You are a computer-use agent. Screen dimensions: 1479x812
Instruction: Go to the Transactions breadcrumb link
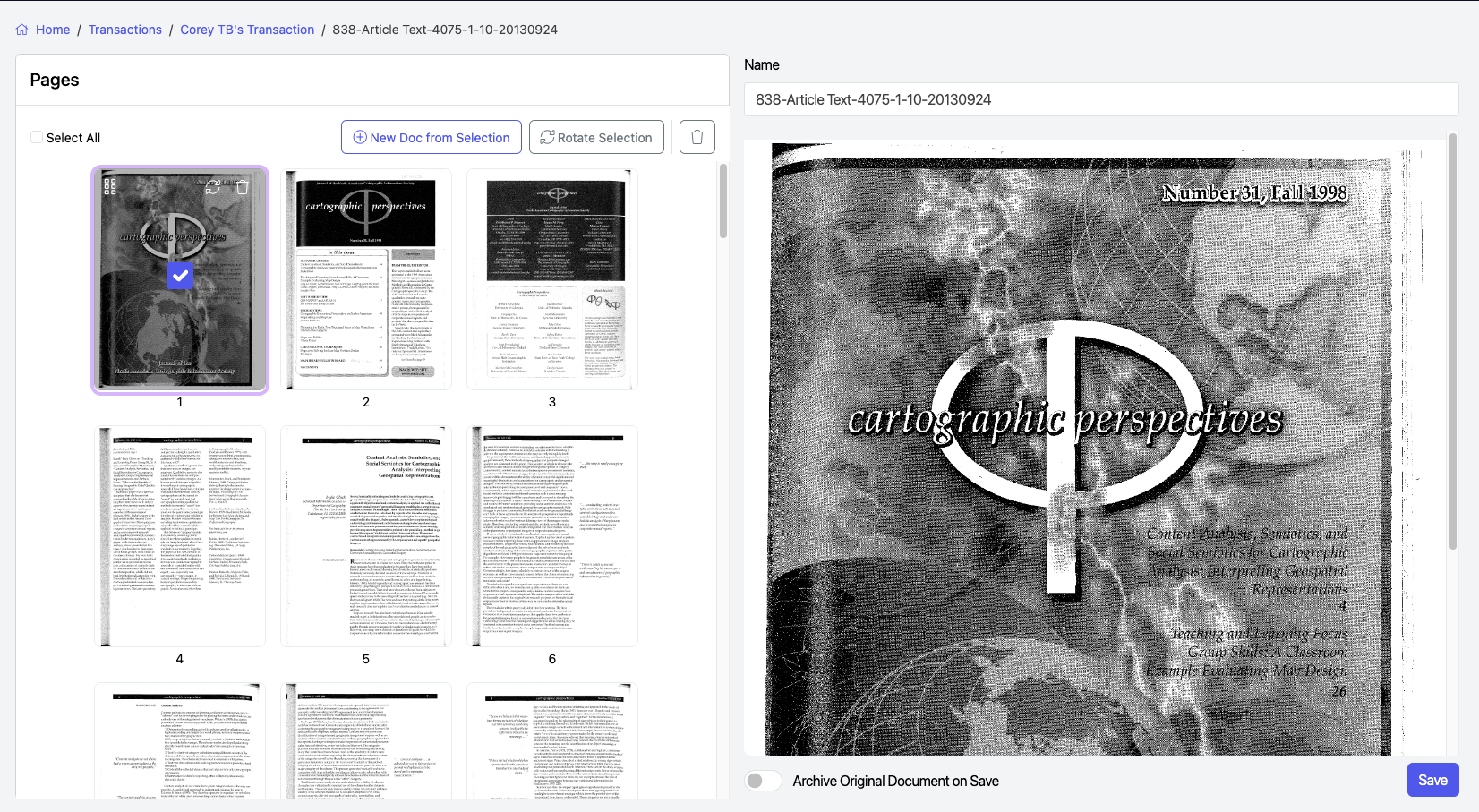125,30
